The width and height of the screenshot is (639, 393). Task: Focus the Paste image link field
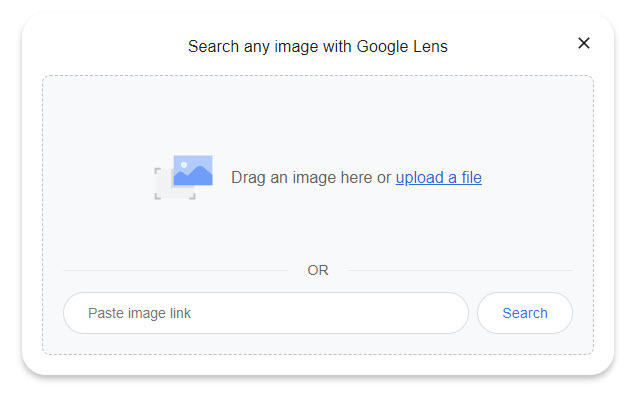pyautogui.click(x=266, y=313)
